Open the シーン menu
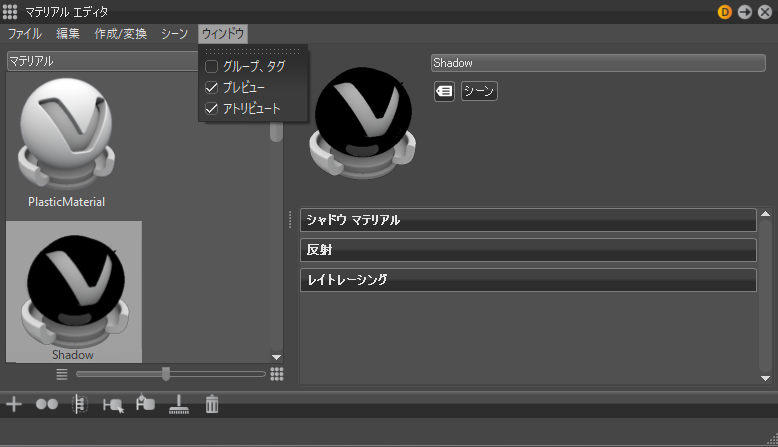Image resolution: width=778 pixels, height=447 pixels. click(174, 34)
